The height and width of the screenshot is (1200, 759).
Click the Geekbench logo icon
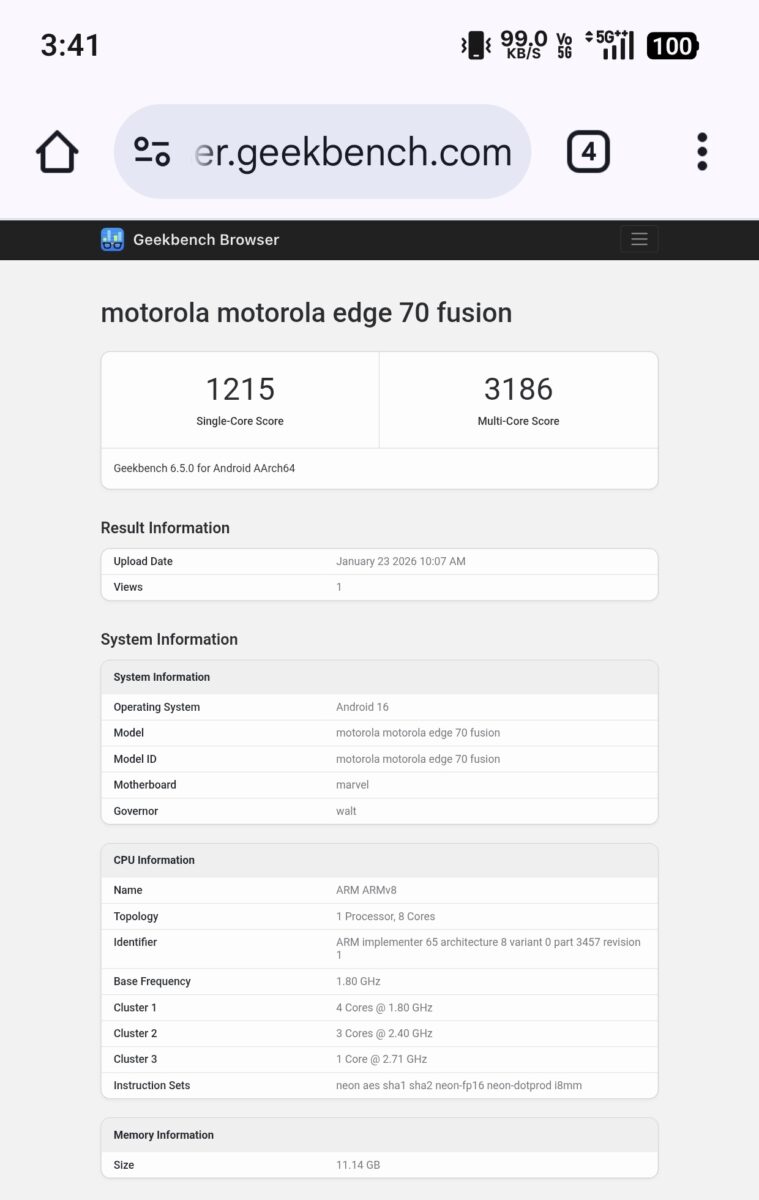point(112,240)
